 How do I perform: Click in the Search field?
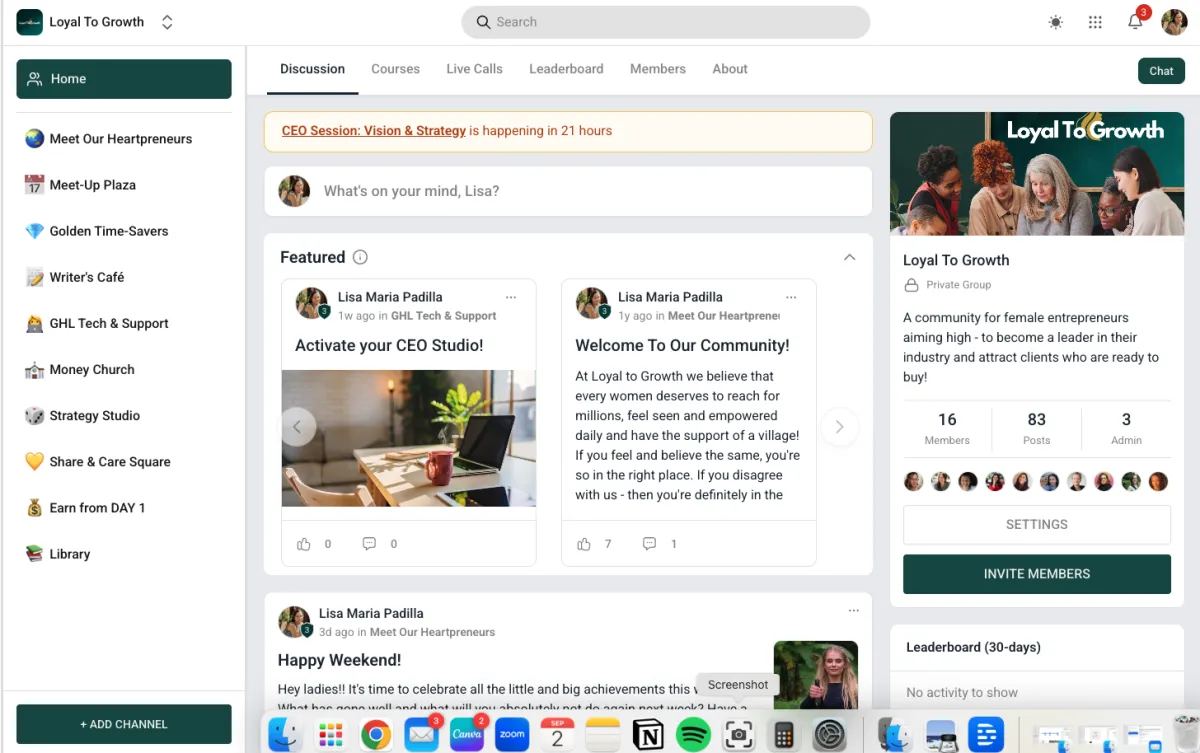[x=666, y=22]
